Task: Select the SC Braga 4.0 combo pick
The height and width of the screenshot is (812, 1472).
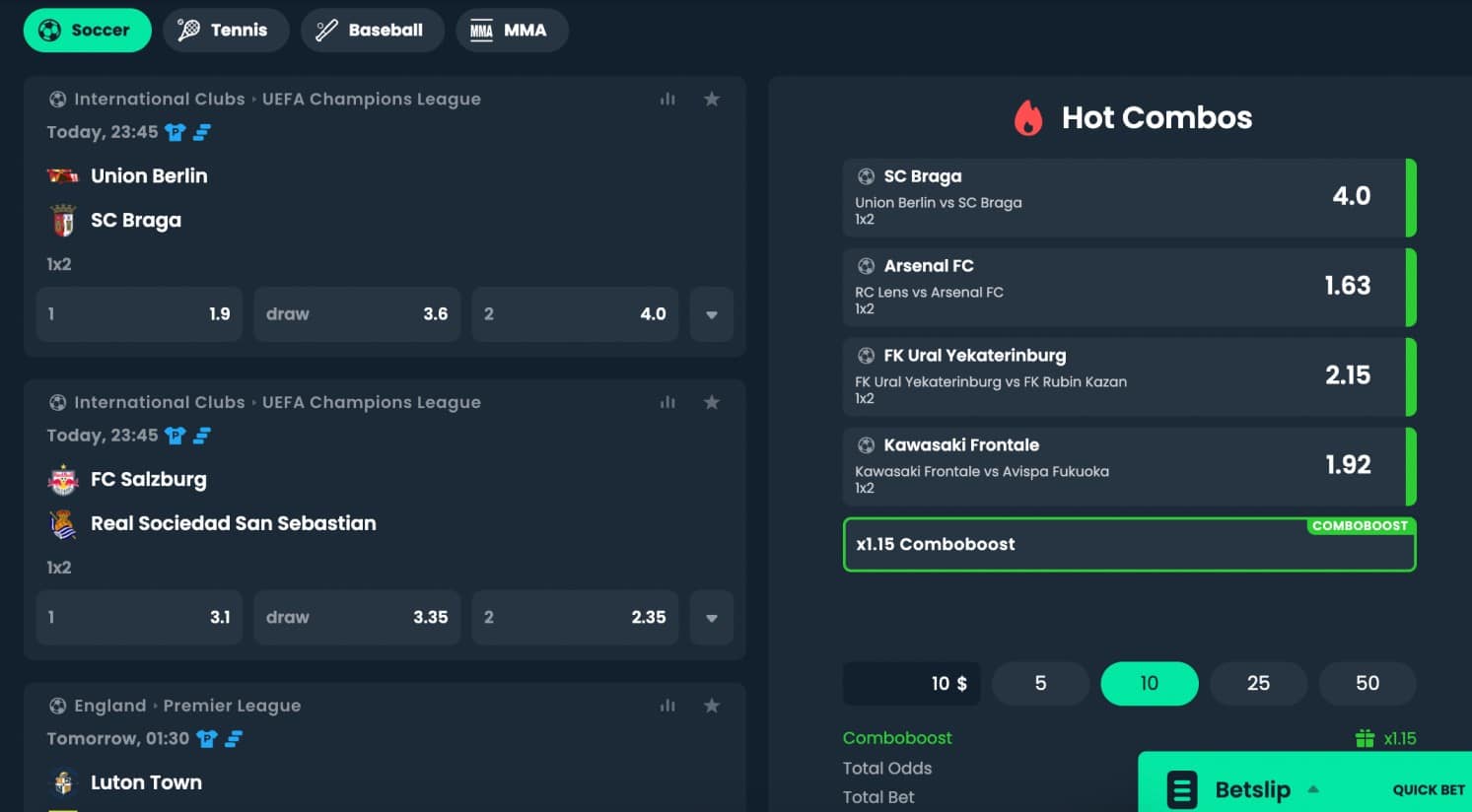Action: click(1129, 198)
